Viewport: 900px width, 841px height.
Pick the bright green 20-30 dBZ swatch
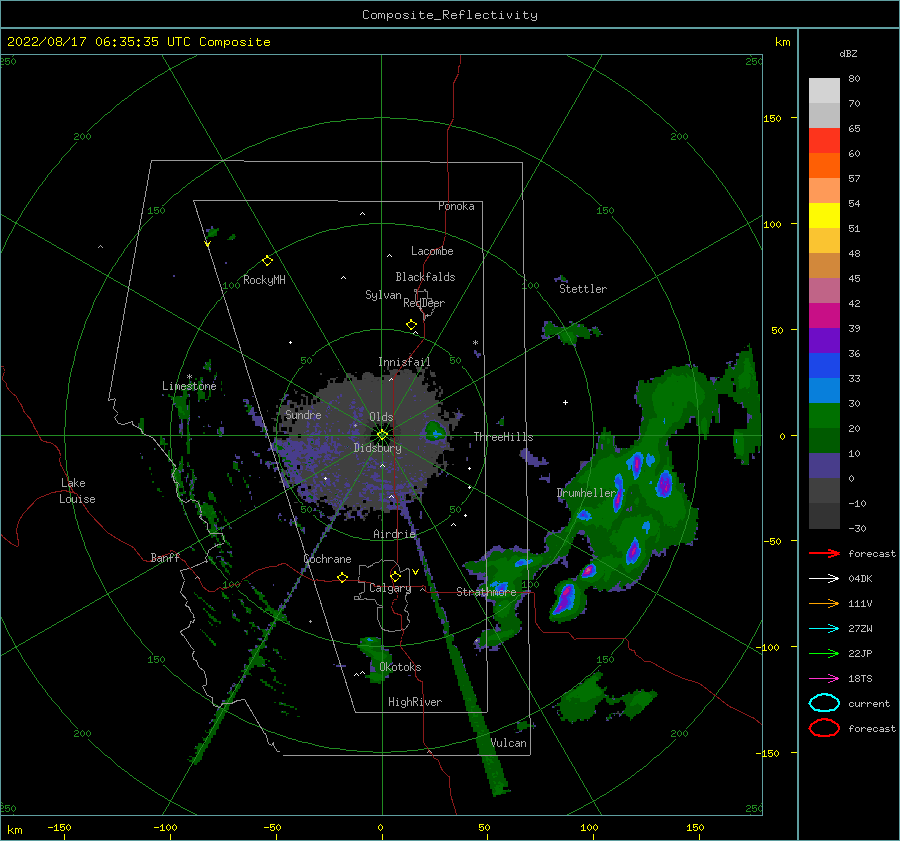(824, 416)
